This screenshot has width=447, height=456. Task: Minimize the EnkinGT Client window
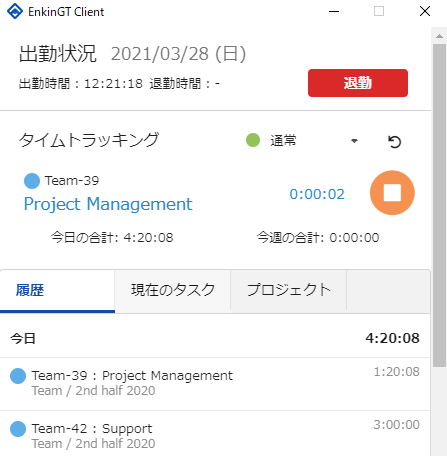pos(334,11)
